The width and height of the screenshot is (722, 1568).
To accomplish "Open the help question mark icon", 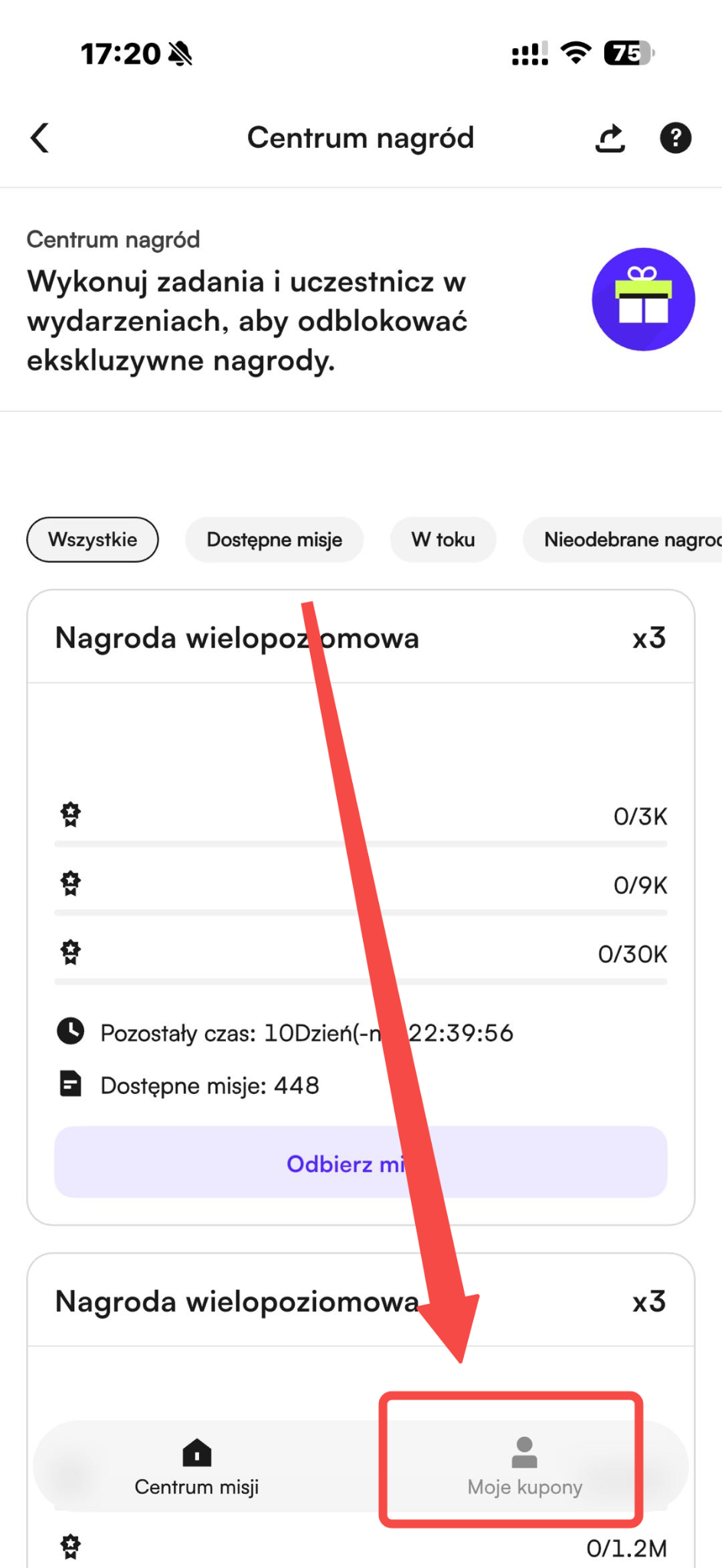I will pos(675,139).
